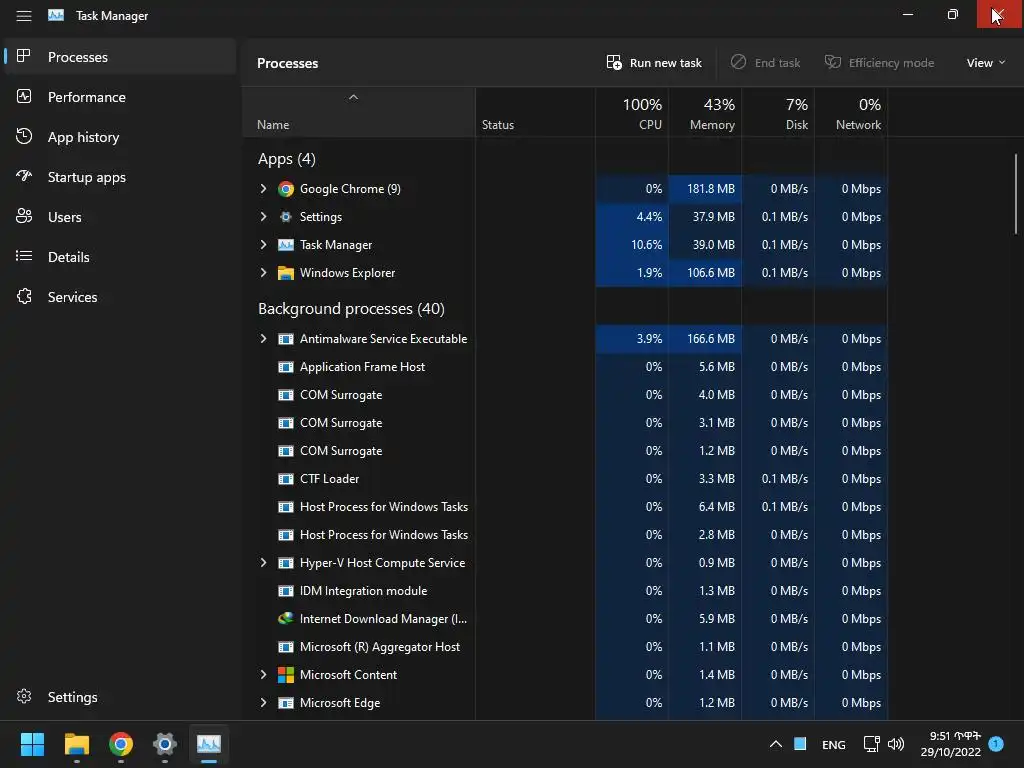Click the network icon in system tray

[x=871, y=744]
